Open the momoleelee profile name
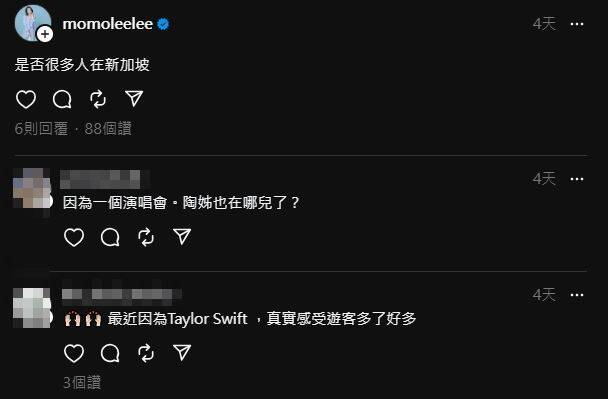This screenshot has width=608, height=399. click(107, 24)
